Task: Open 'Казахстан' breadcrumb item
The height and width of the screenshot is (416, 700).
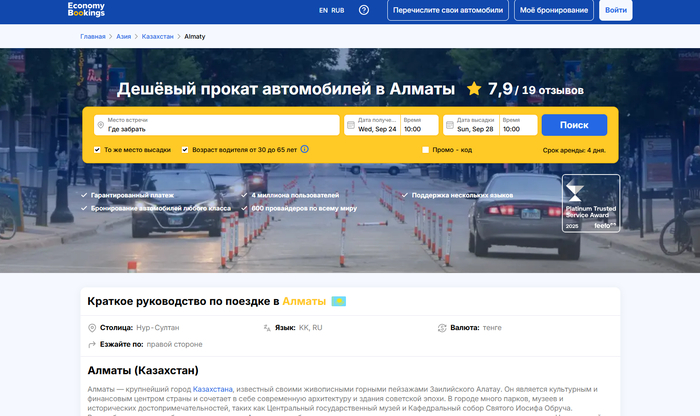Action: [x=157, y=36]
